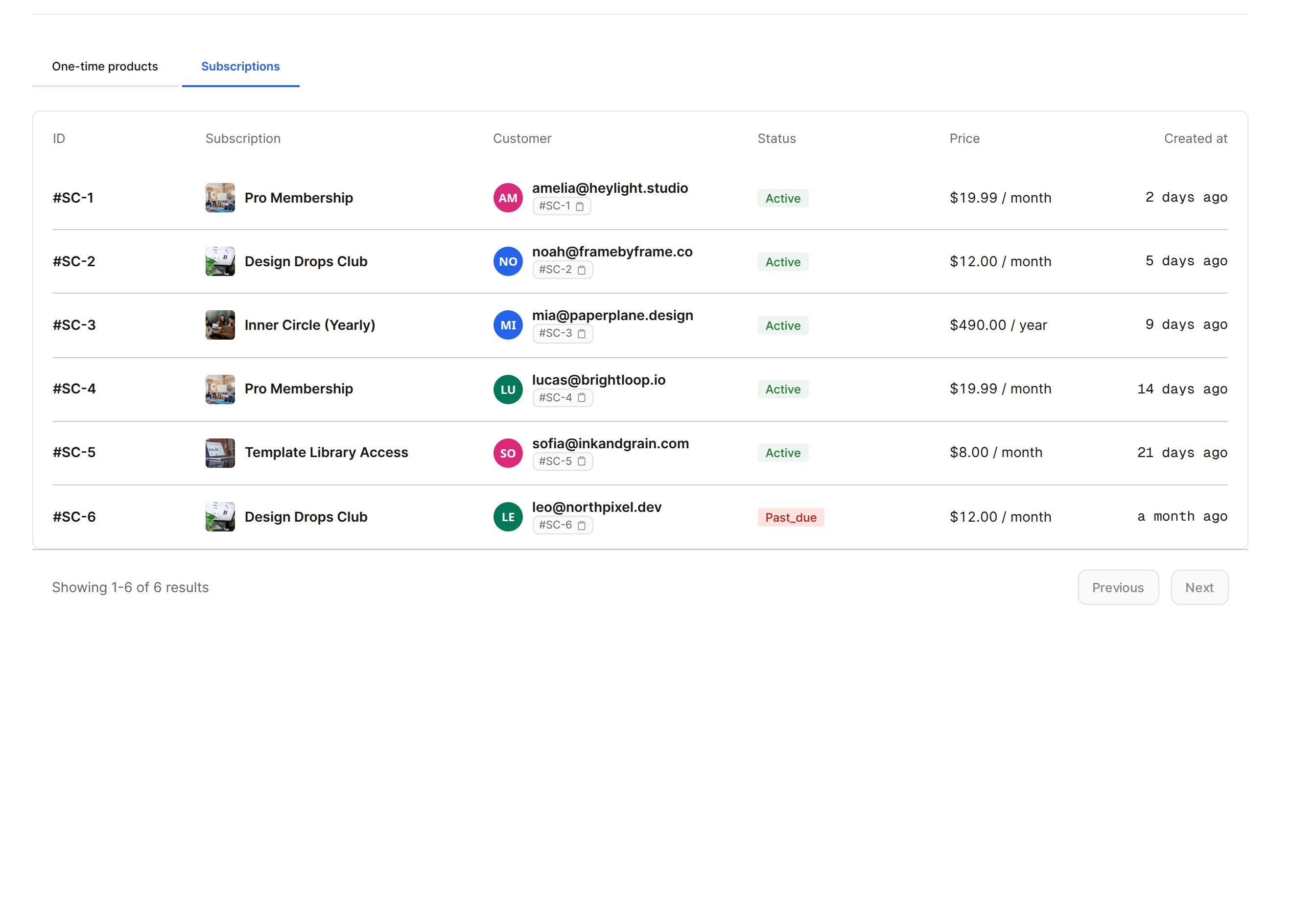Click Active status badge for #SC-1
Image resolution: width=1316 pixels, height=920 pixels.
783,198
